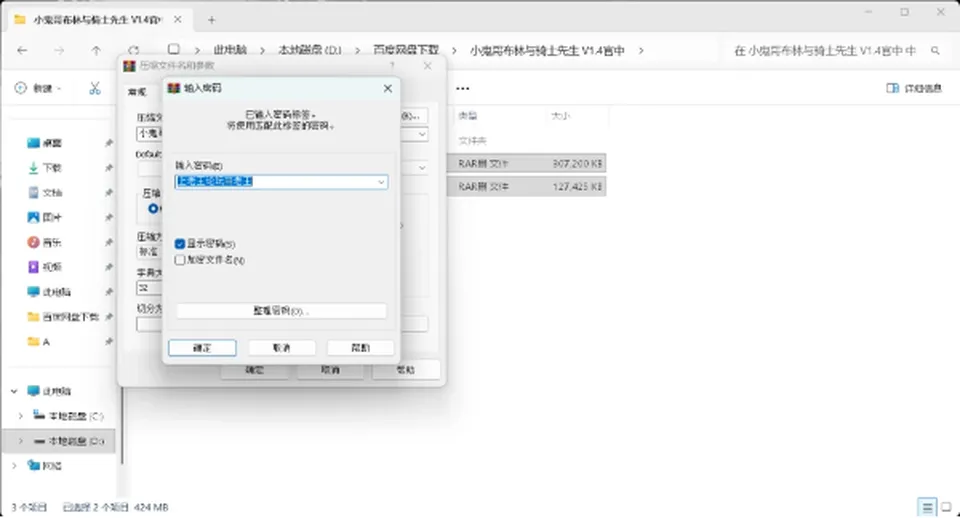This screenshot has width=960, height=518.
Task: Click 百度网盘下载 in the address breadcrumb
Action: point(406,50)
